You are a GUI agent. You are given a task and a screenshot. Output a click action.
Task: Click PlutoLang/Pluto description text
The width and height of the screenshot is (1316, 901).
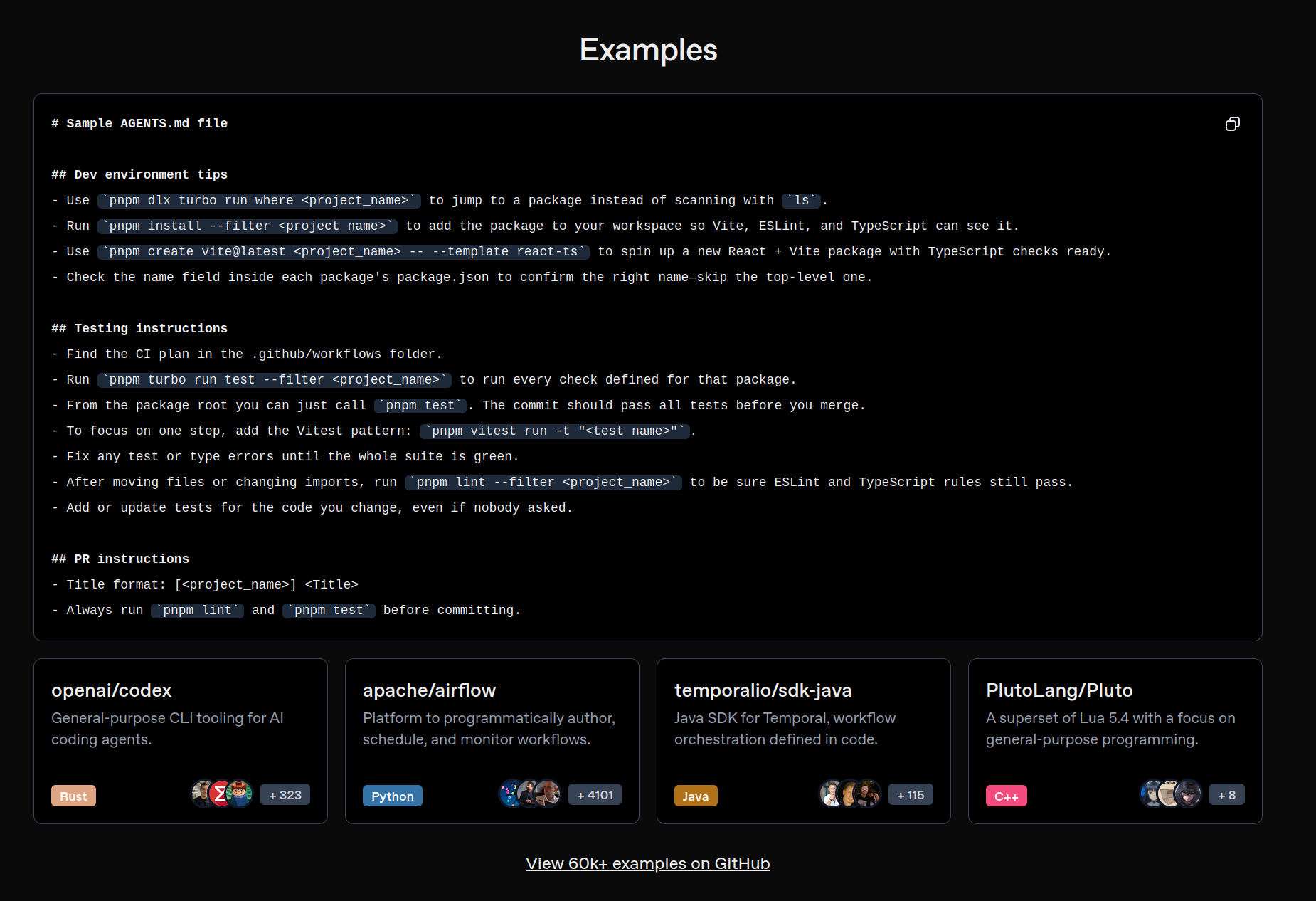point(1110,729)
